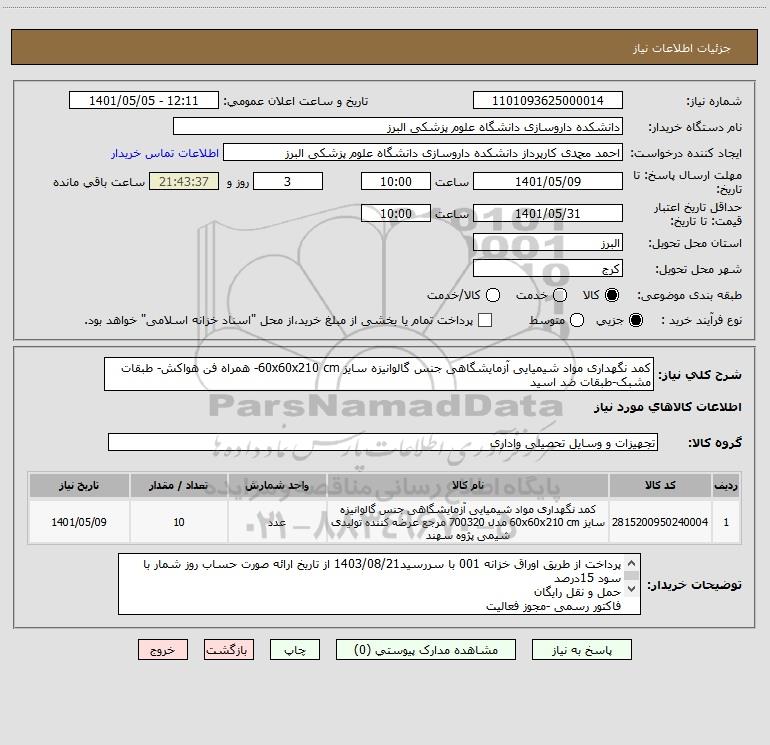
Task: Click the تاریخ نیاز column header
Action: [x=79, y=485]
